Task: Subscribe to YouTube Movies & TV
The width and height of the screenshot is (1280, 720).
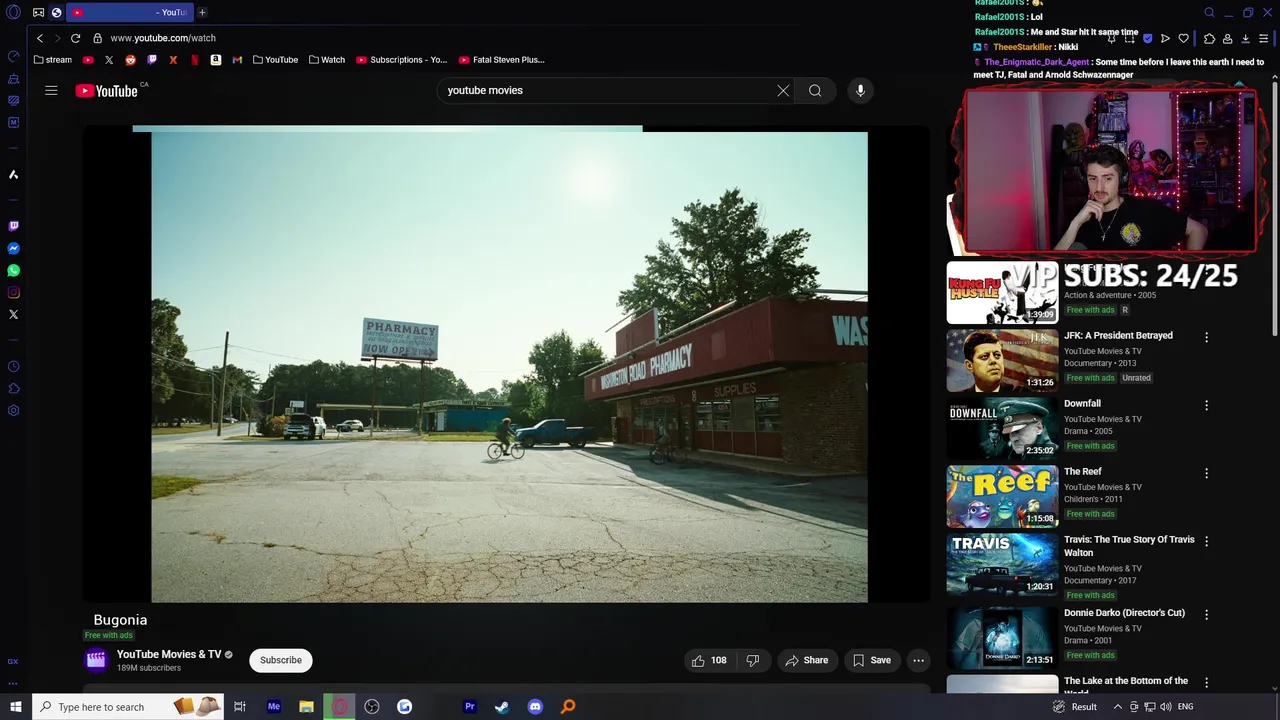Action: pyautogui.click(x=281, y=660)
